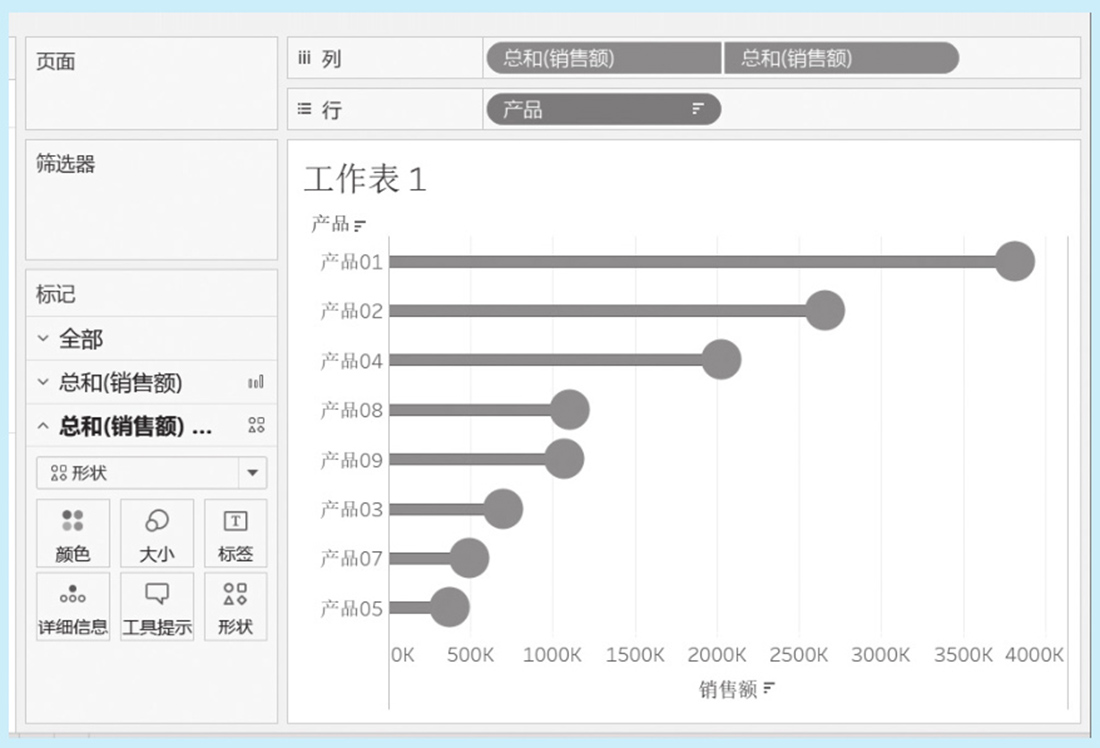Open the Detail (详细信息) marks card
The image size is (1100, 748).
coord(73,606)
